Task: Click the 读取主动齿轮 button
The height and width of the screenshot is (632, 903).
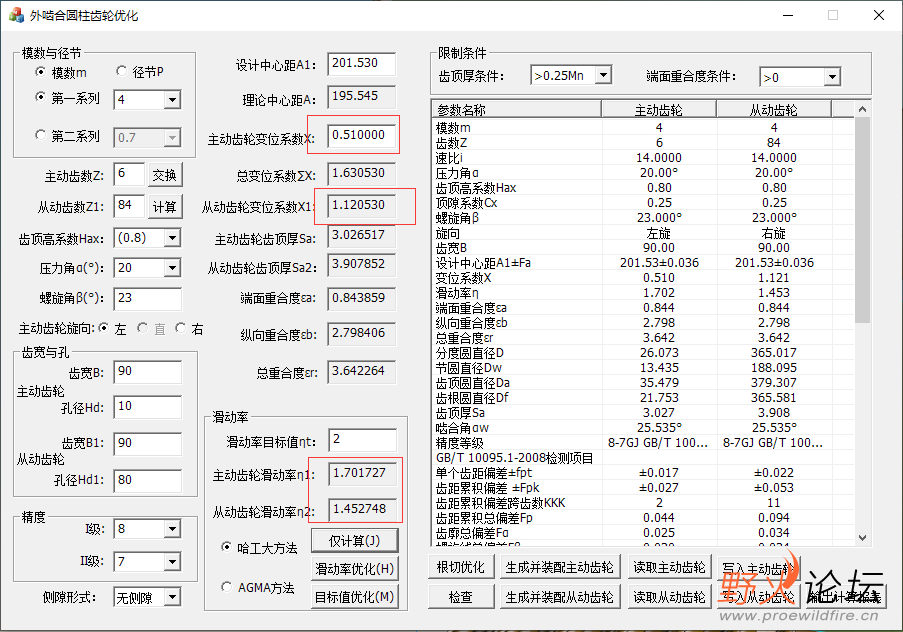Action: tap(670, 567)
